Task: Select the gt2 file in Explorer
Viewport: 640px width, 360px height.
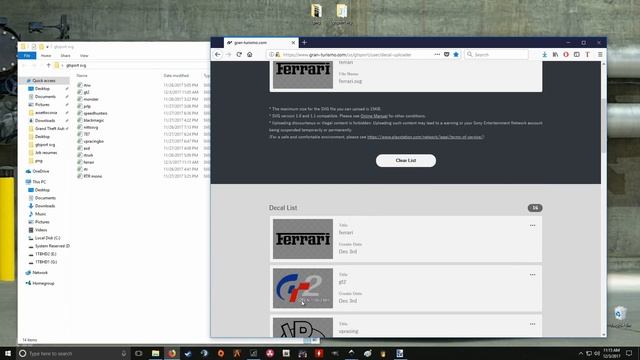Action: tap(86, 92)
